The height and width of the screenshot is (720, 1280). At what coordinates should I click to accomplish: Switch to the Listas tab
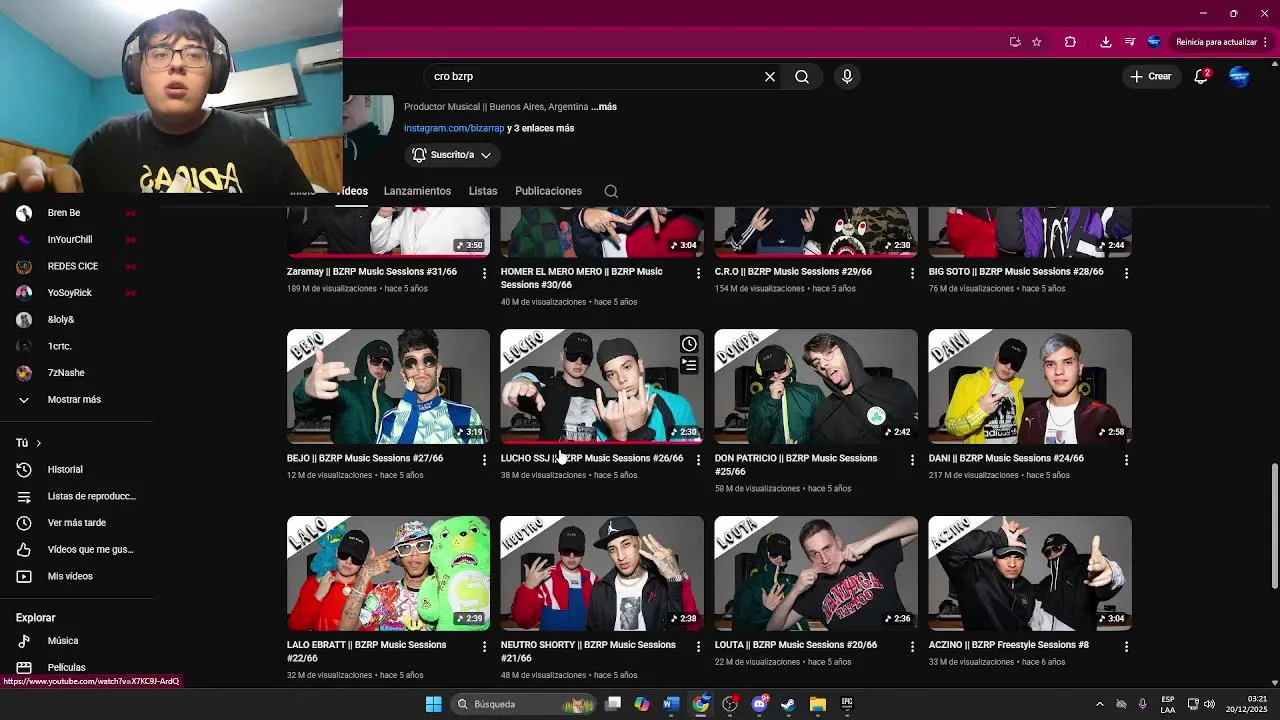point(483,191)
